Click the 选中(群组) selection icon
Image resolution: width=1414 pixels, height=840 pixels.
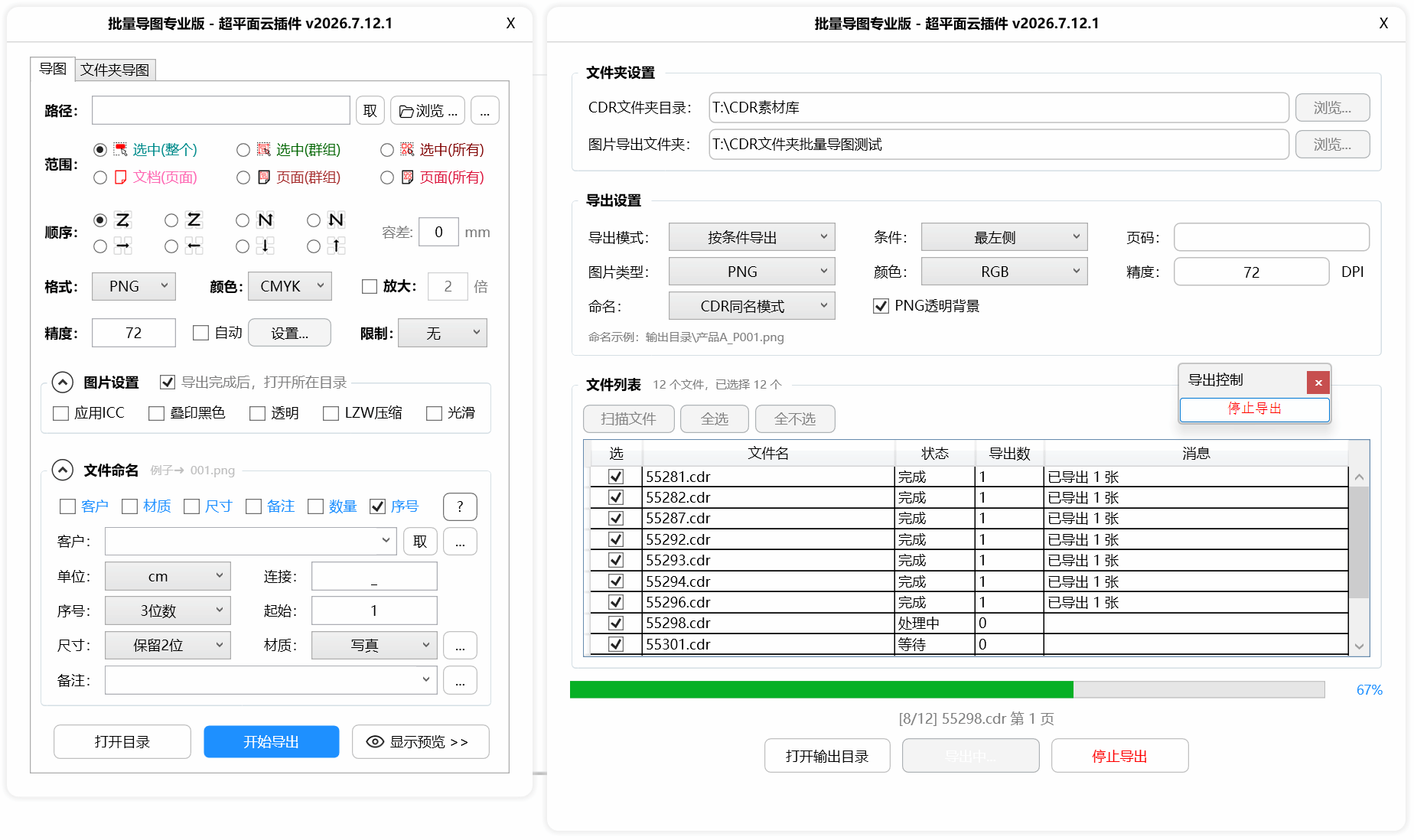click(264, 149)
